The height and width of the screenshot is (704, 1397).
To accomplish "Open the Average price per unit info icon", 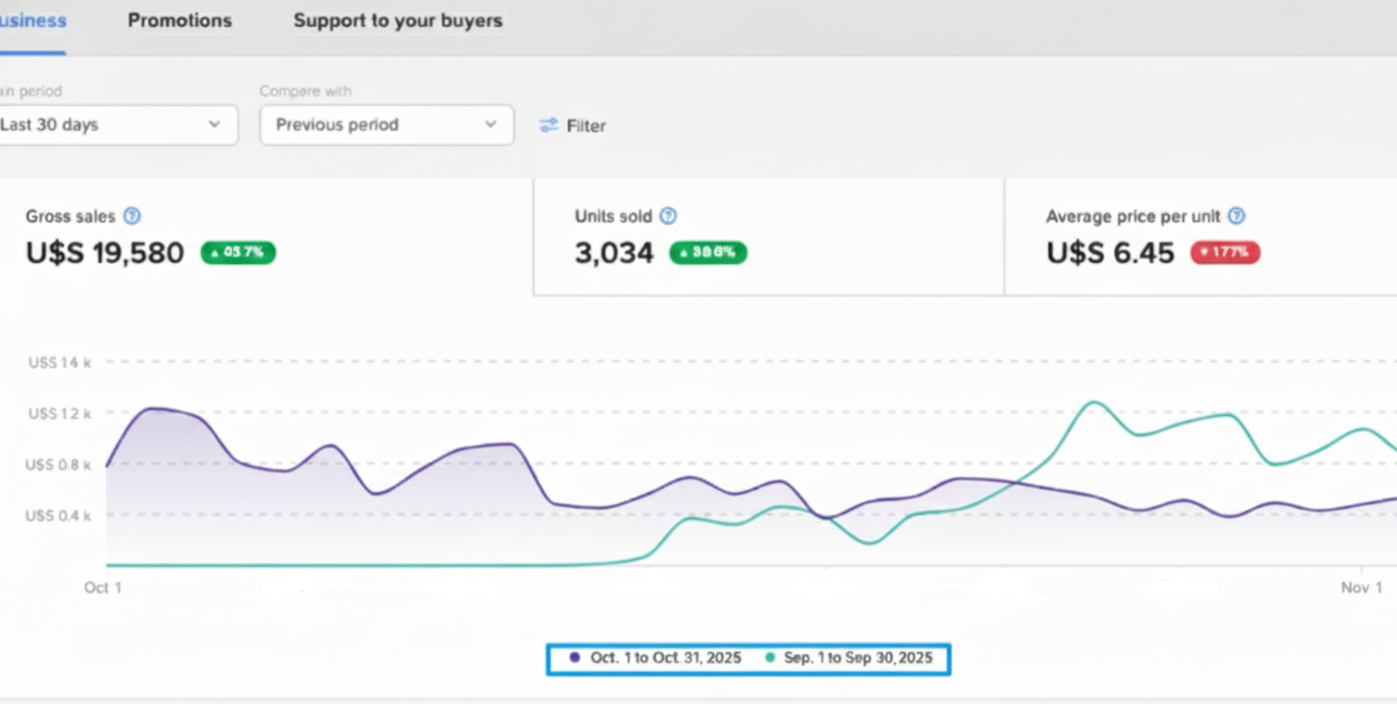I will [x=1236, y=216].
